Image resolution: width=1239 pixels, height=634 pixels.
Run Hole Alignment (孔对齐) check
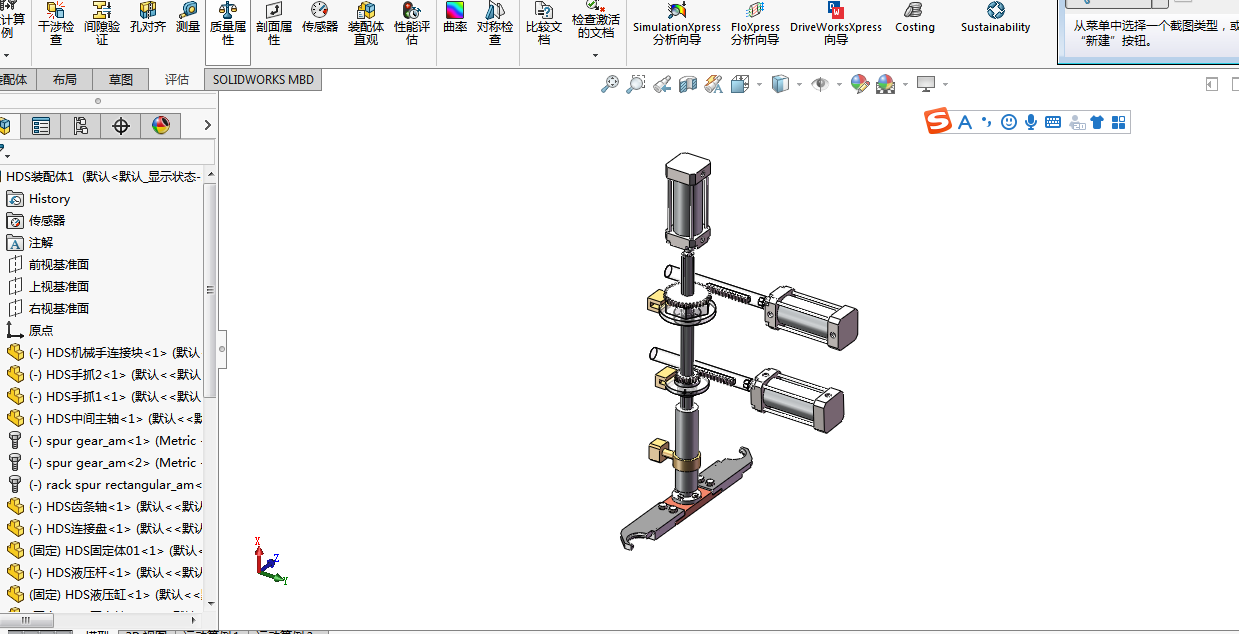(147, 18)
